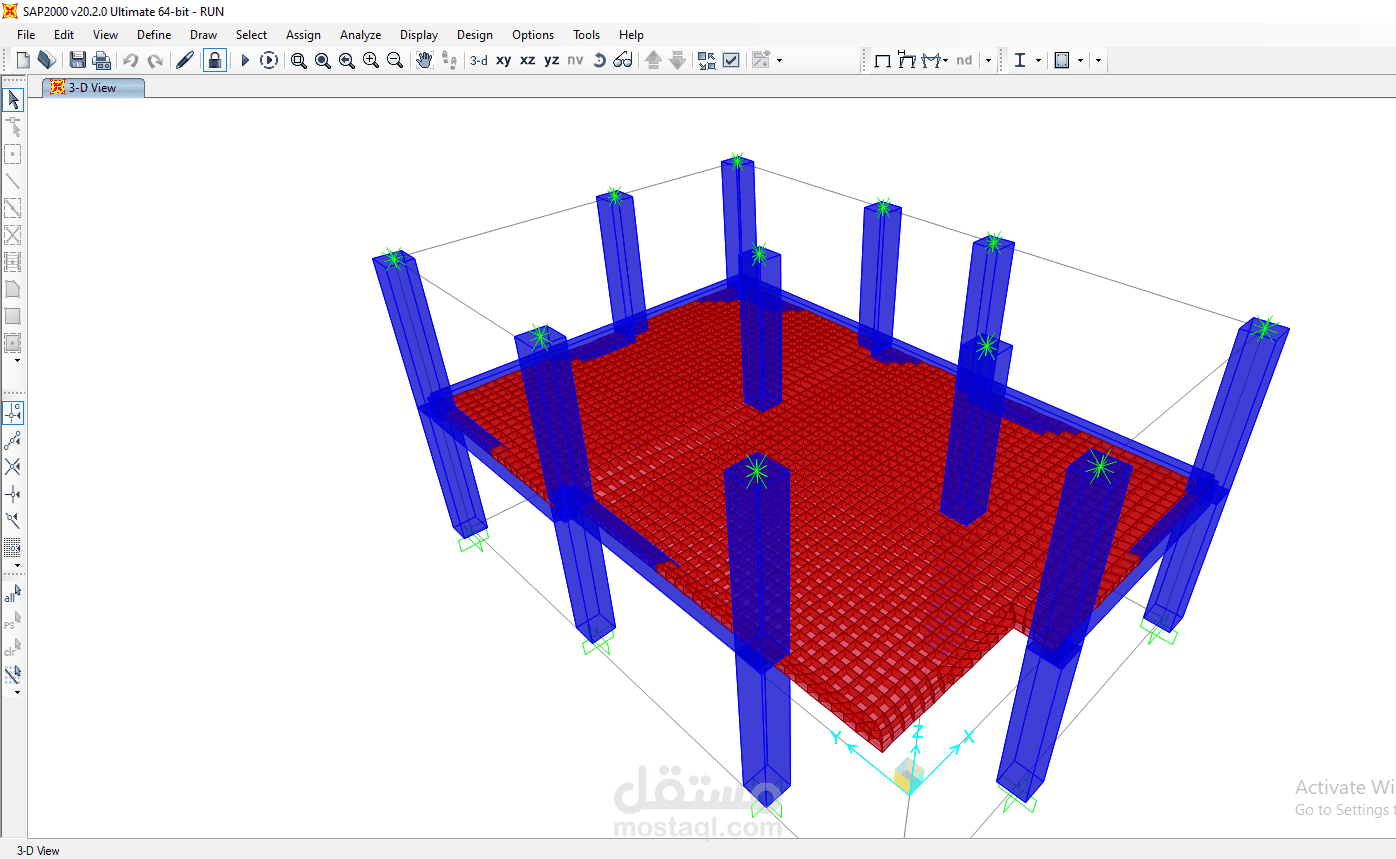Run analysis with the play arrow

pos(245,60)
